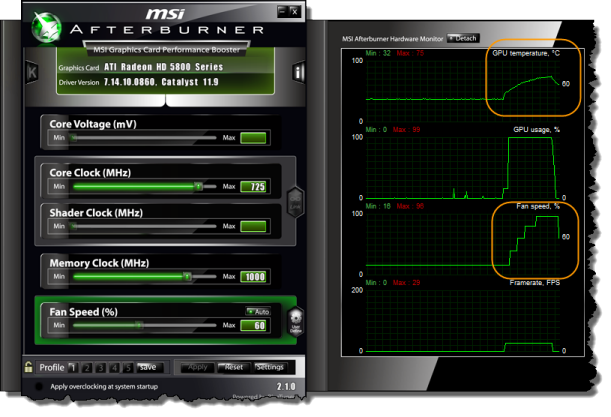
Task: Open the information 'i' panel
Action: coord(298,72)
